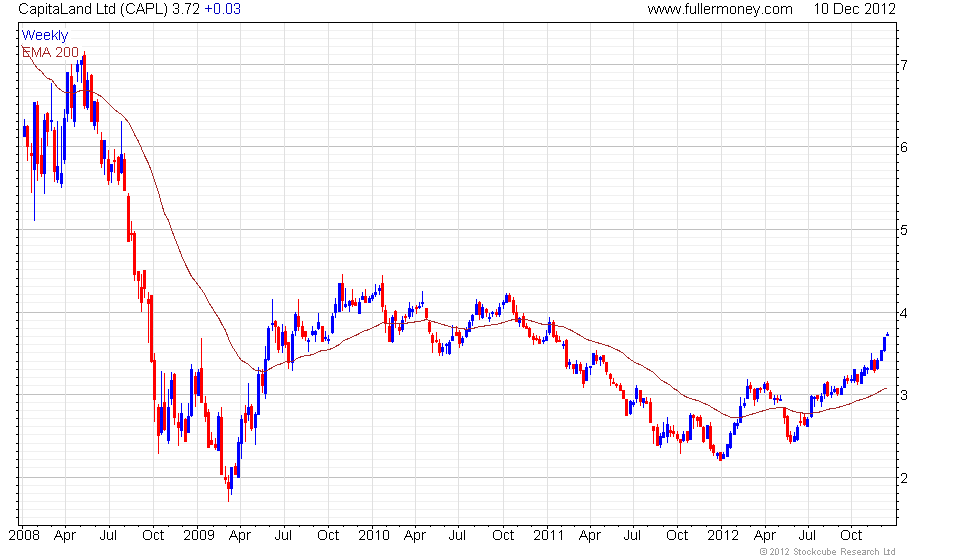Open the www.fullermoney.com link text
The height and width of the screenshot is (560, 980).
720,9
